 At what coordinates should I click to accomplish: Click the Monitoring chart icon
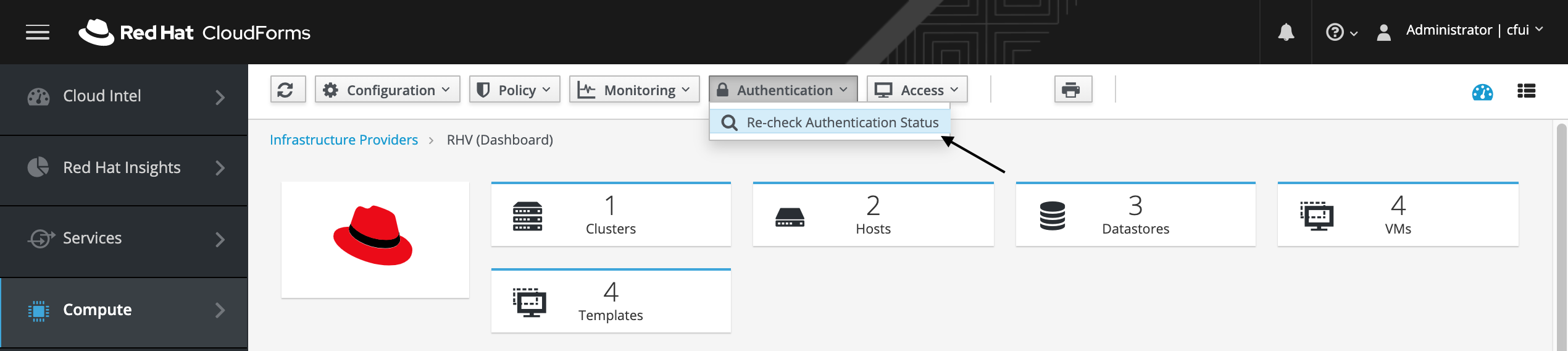tap(586, 90)
